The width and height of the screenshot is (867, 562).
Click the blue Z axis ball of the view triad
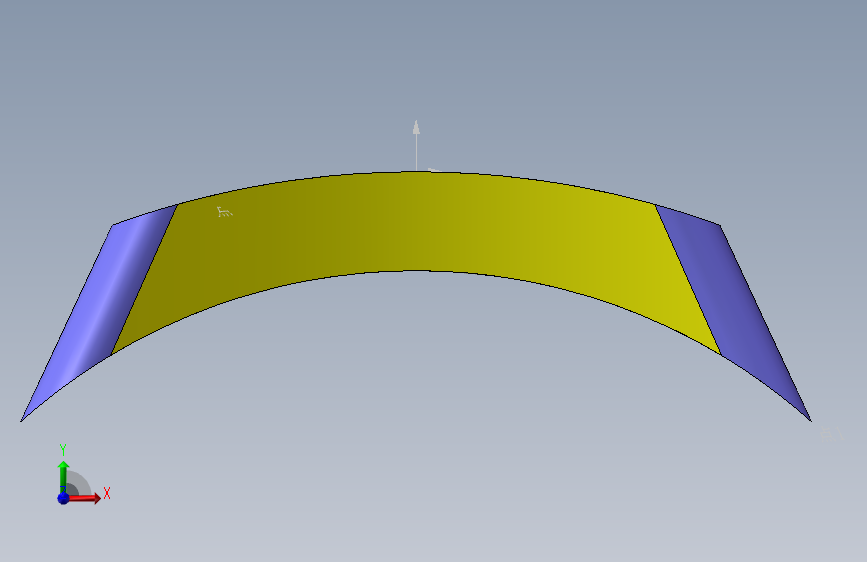point(64,498)
